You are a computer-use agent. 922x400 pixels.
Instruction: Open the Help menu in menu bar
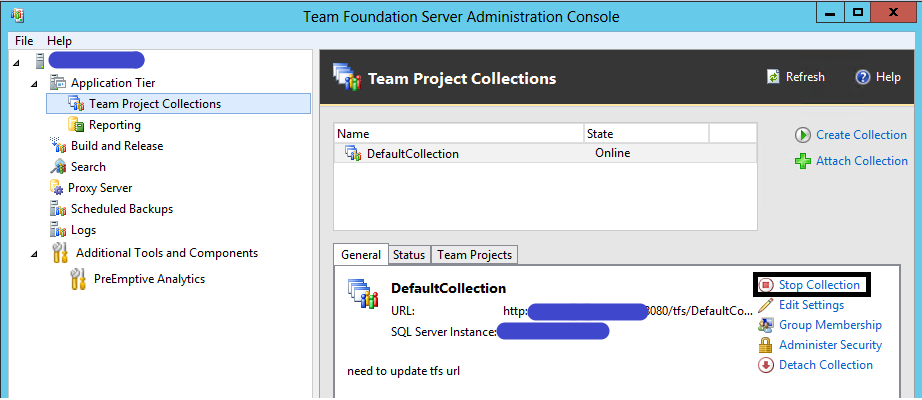pyautogui.click(x=59, y=41)
